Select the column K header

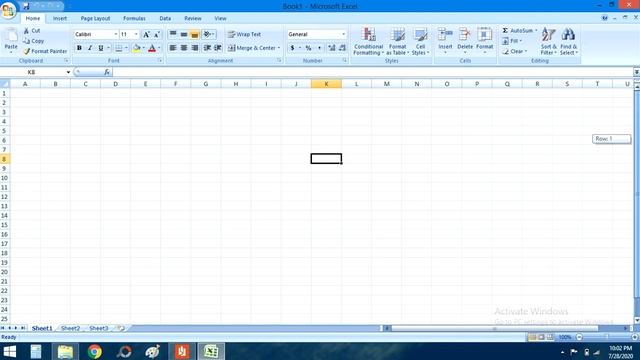[x=326, y=84]
